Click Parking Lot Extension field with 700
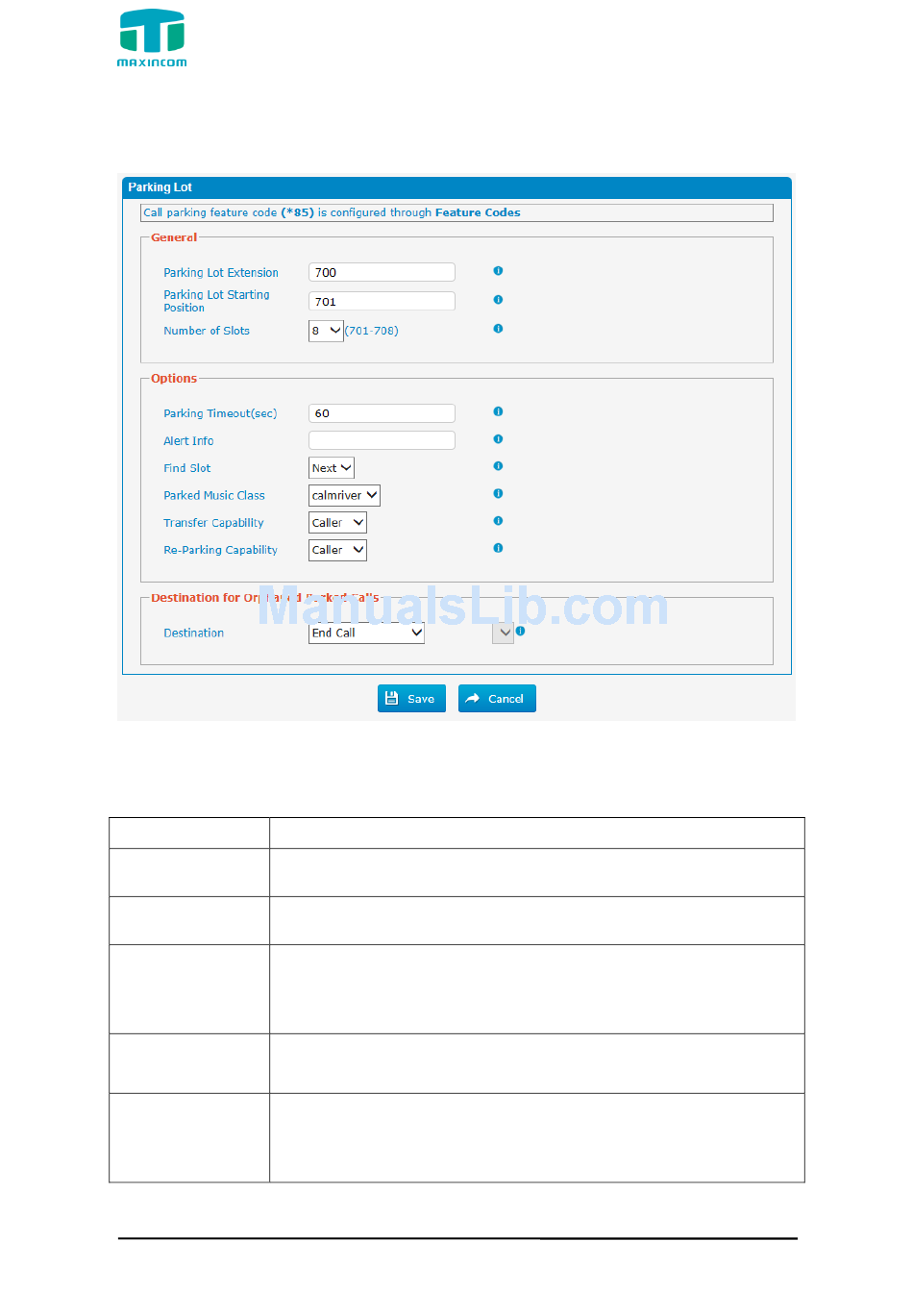The width and height of the screenshot is (913, 1316). (382, 272)
